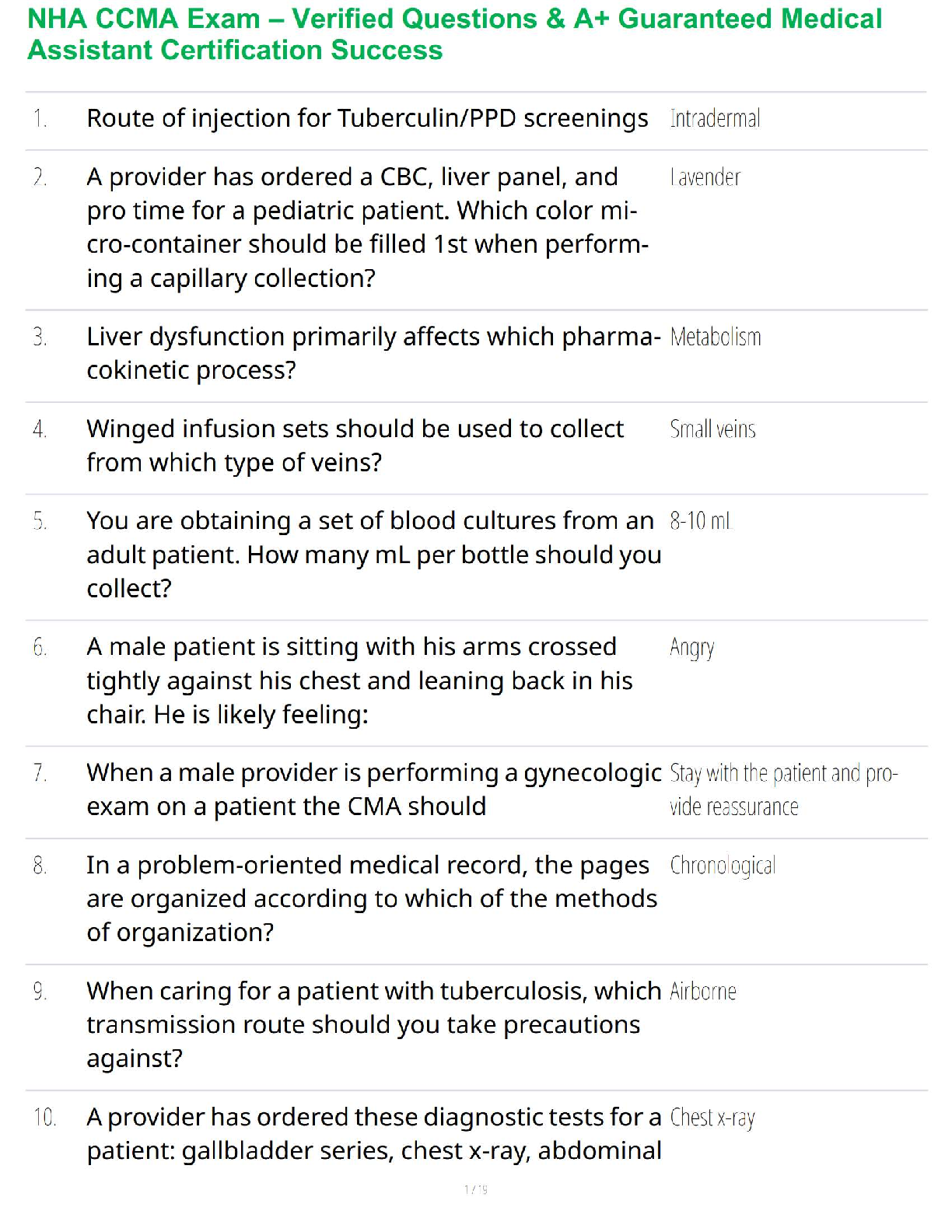
Task: Click "Stay with the patient" answer
Action: pos(783,789)
